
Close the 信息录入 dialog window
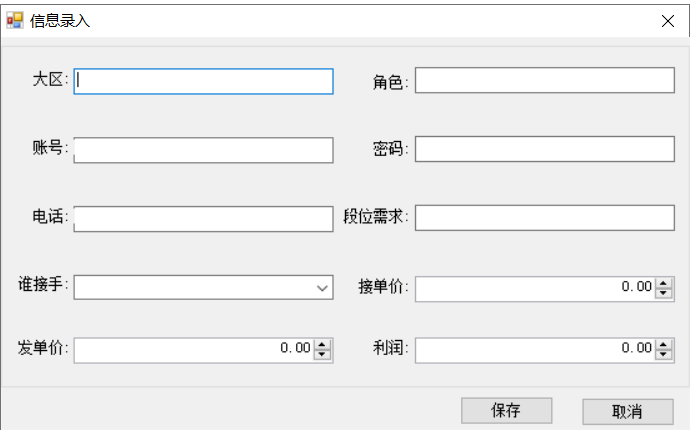667,21
